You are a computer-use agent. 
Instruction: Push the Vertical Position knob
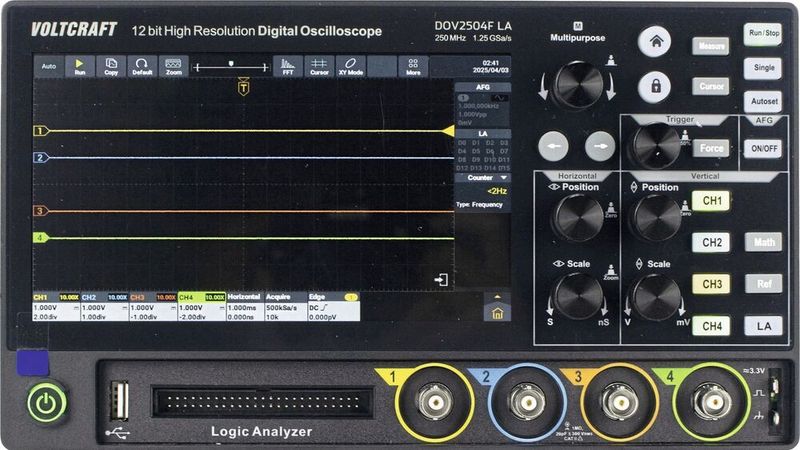656,218
